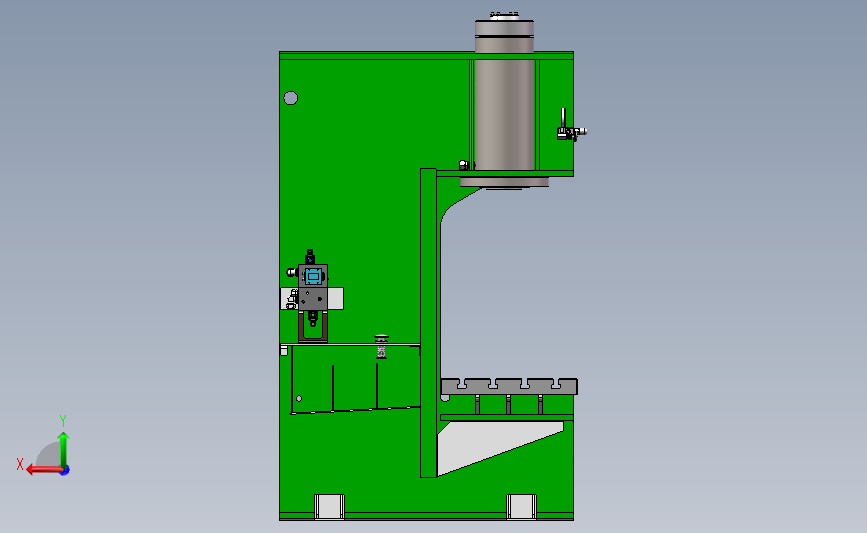
Task: Click the red X axis arrow of the triad
Action: (43, 470)
